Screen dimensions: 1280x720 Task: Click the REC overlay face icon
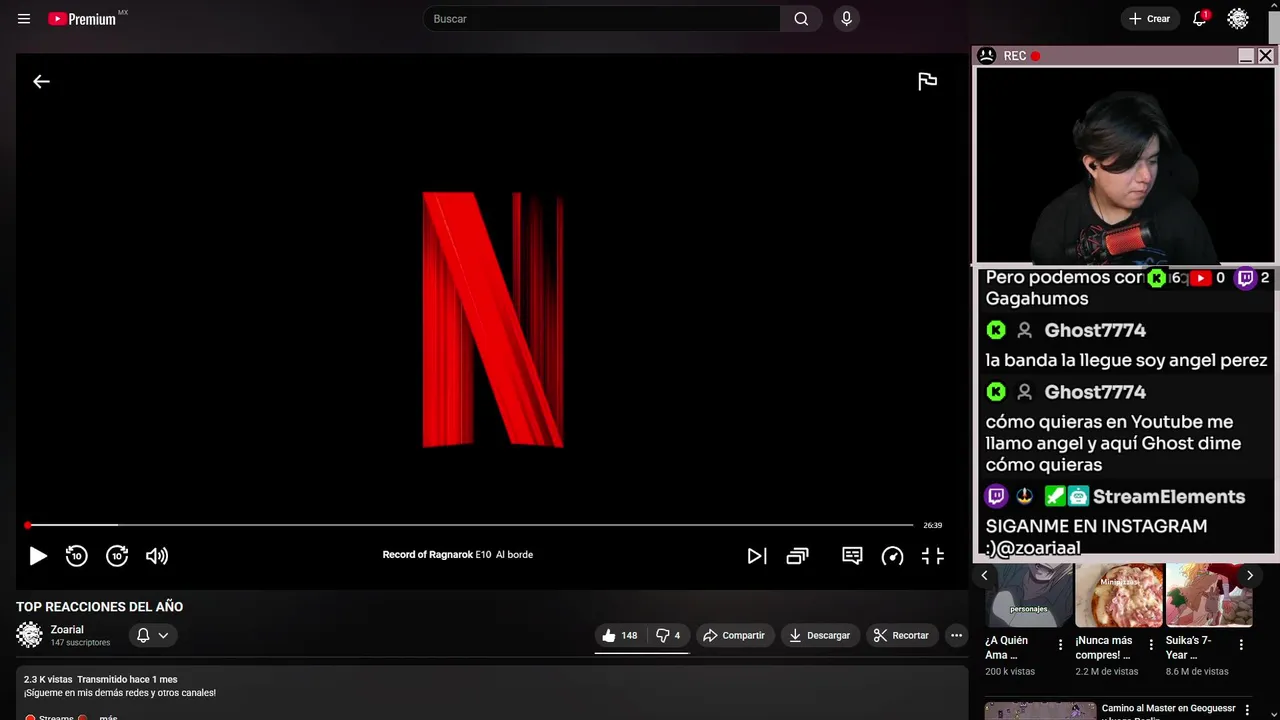pos(986,56)
